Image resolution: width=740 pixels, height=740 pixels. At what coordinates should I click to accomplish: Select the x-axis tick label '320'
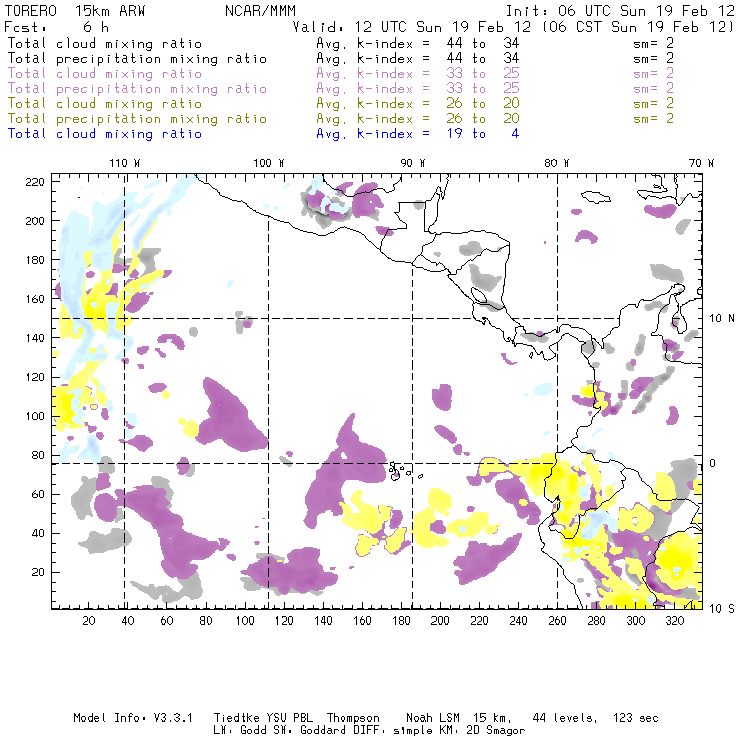pos(675,621)
